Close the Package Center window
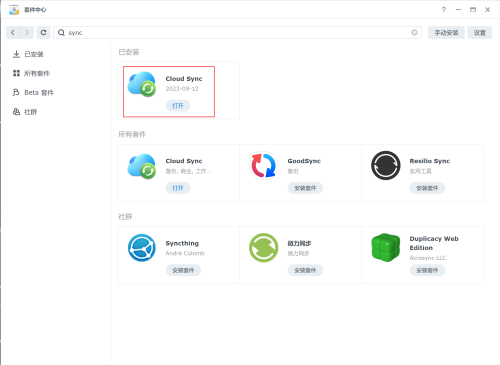 coord(488,10)
